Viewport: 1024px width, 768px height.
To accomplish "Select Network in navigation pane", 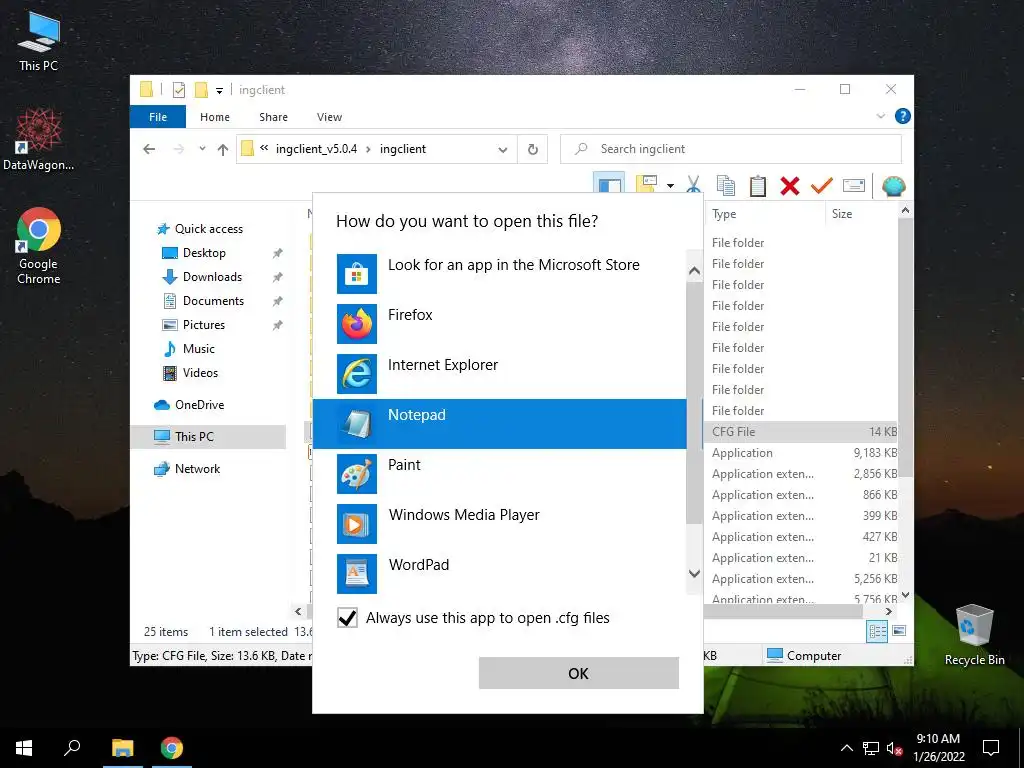I will pyautogui.click(x=197, y=469).
